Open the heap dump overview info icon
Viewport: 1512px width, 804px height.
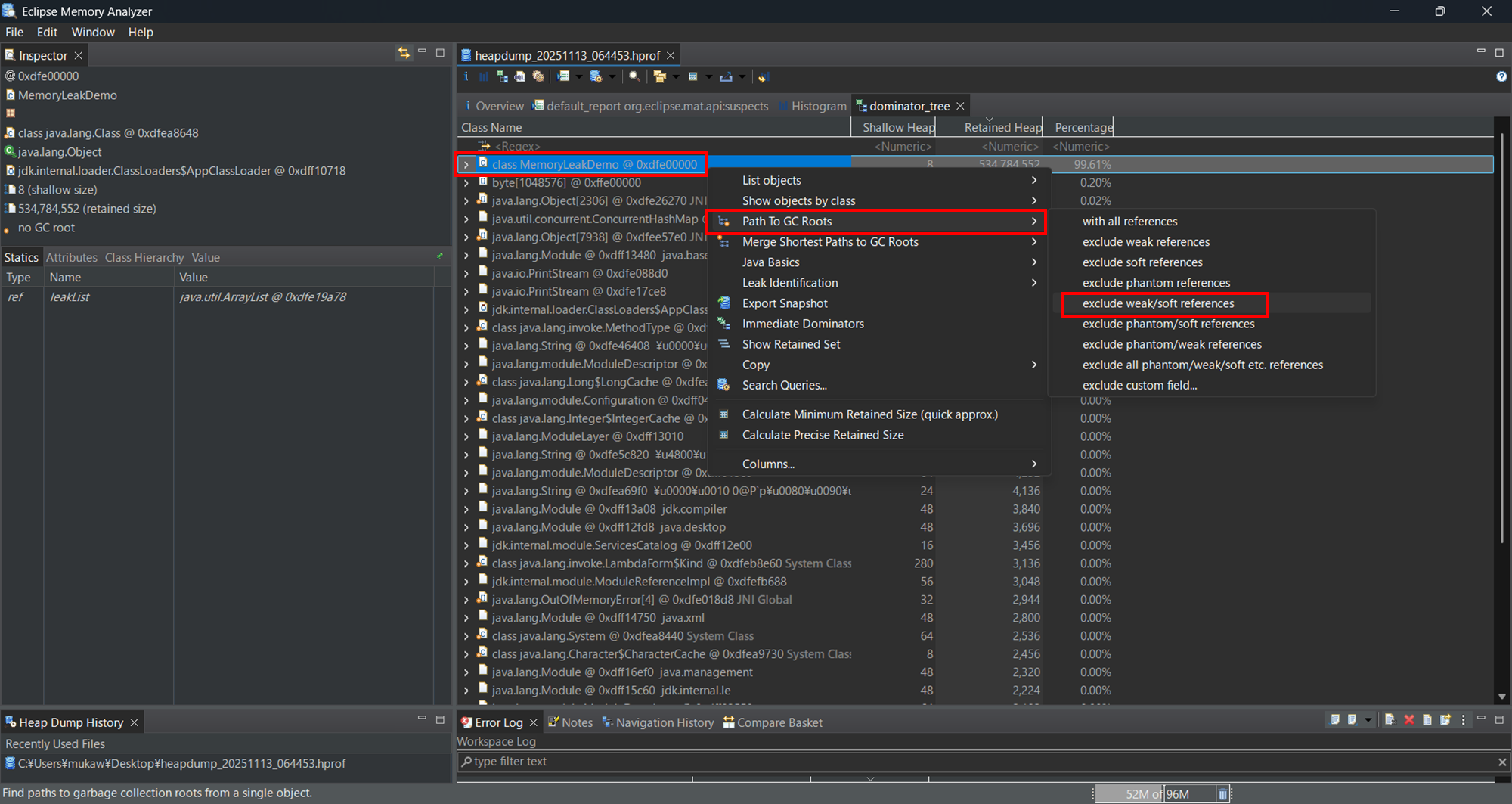coord(466,76)
